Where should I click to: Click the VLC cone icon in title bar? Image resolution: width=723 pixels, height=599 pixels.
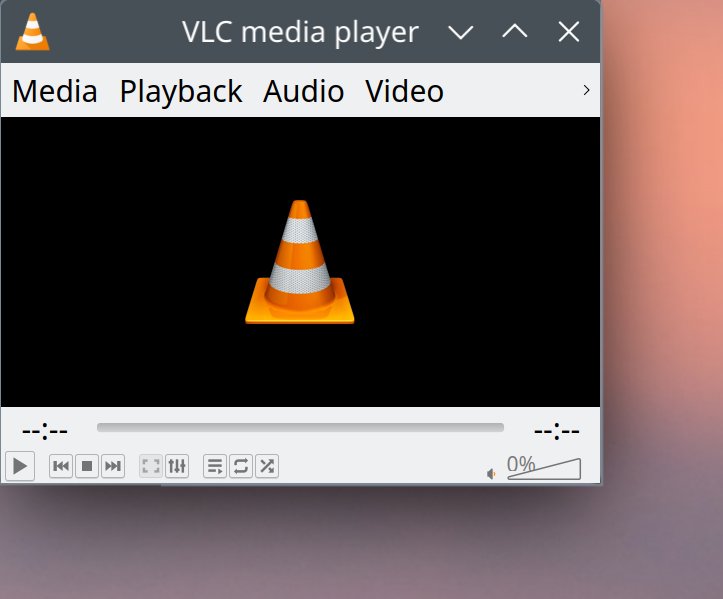pyautogui.click(x=32, y=32)
